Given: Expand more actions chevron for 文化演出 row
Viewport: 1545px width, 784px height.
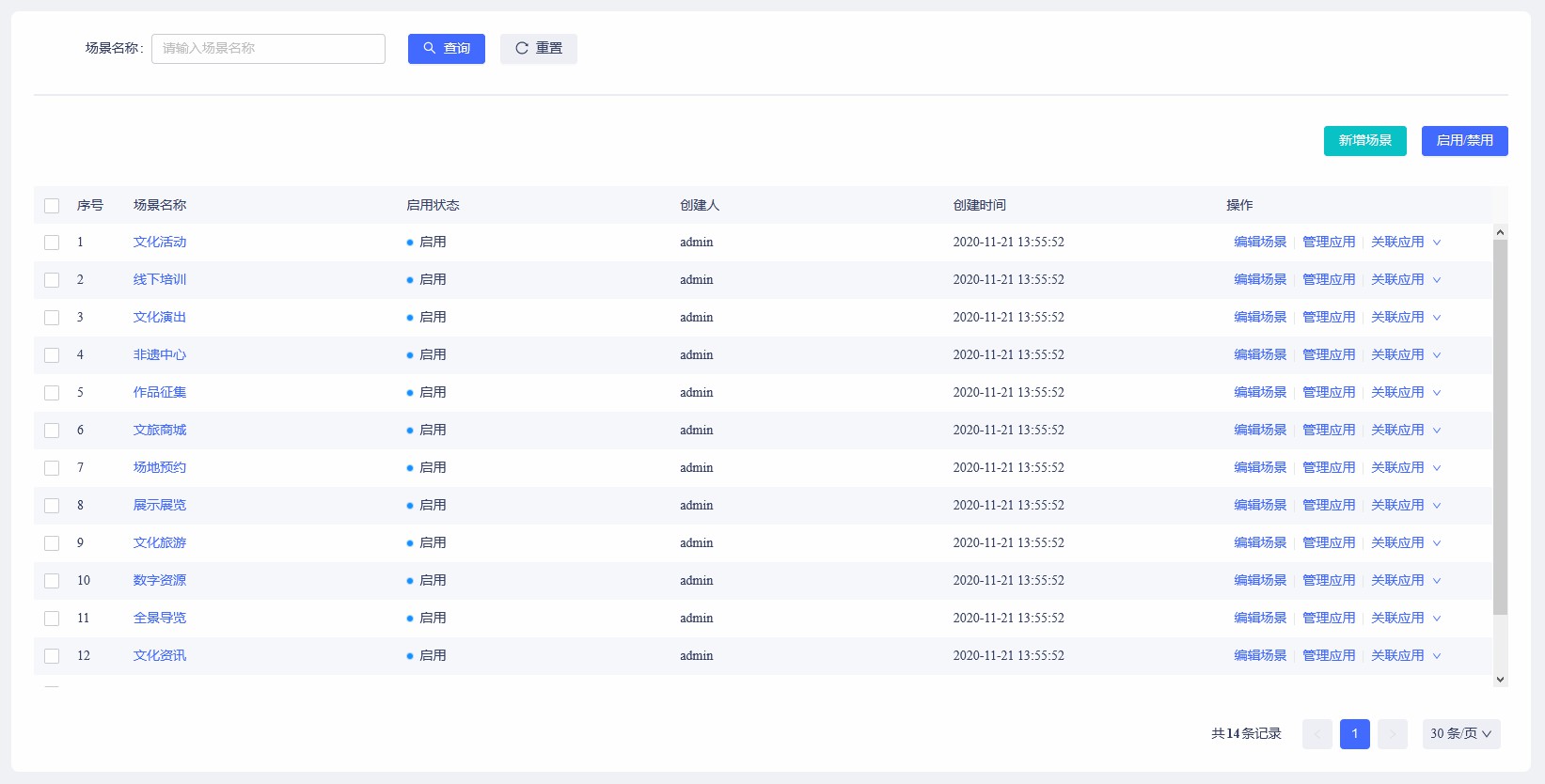Looking at the screenshot, I should point(1437,318).
